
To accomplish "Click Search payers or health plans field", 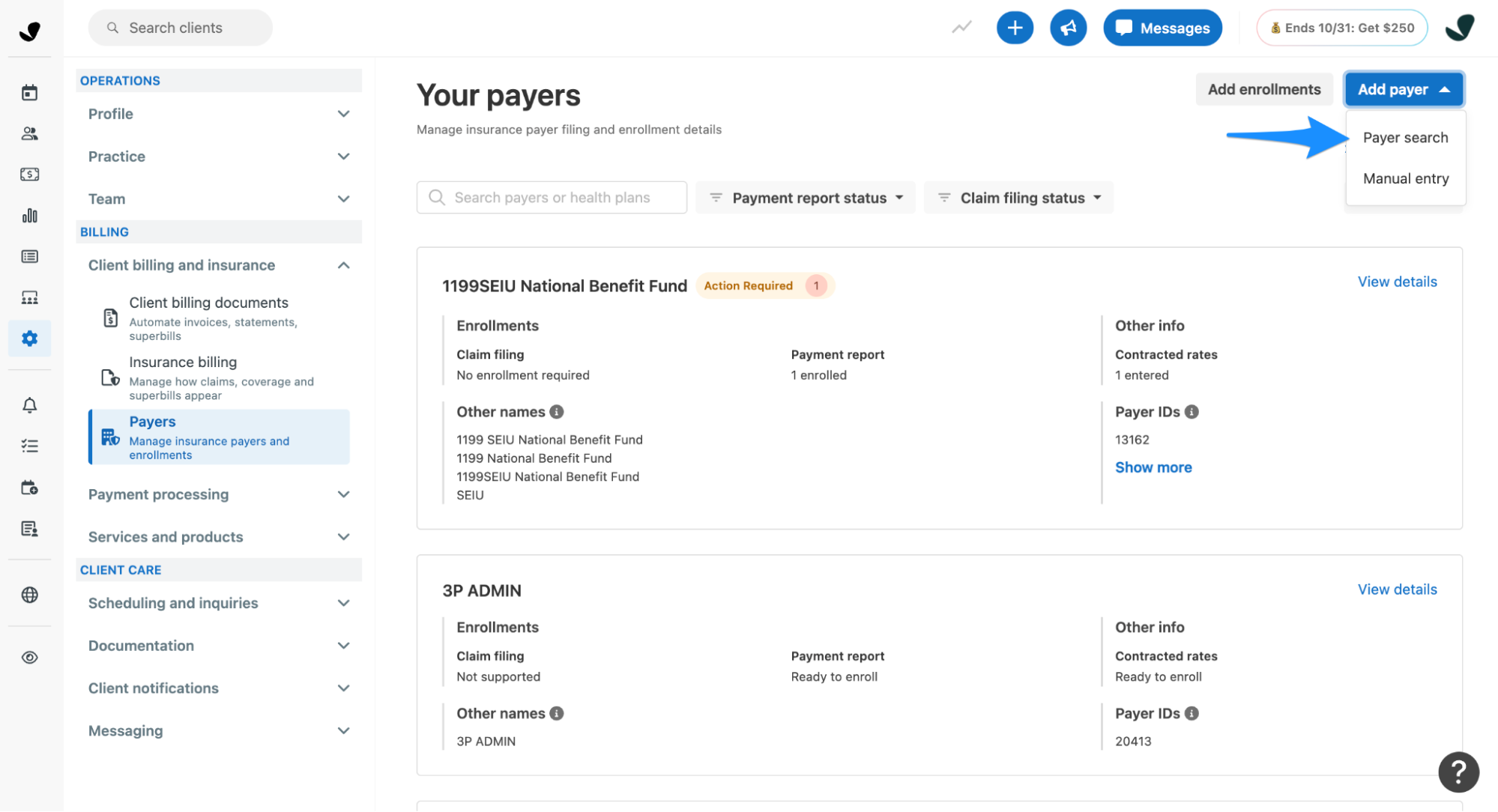I will tap(552, 198).
